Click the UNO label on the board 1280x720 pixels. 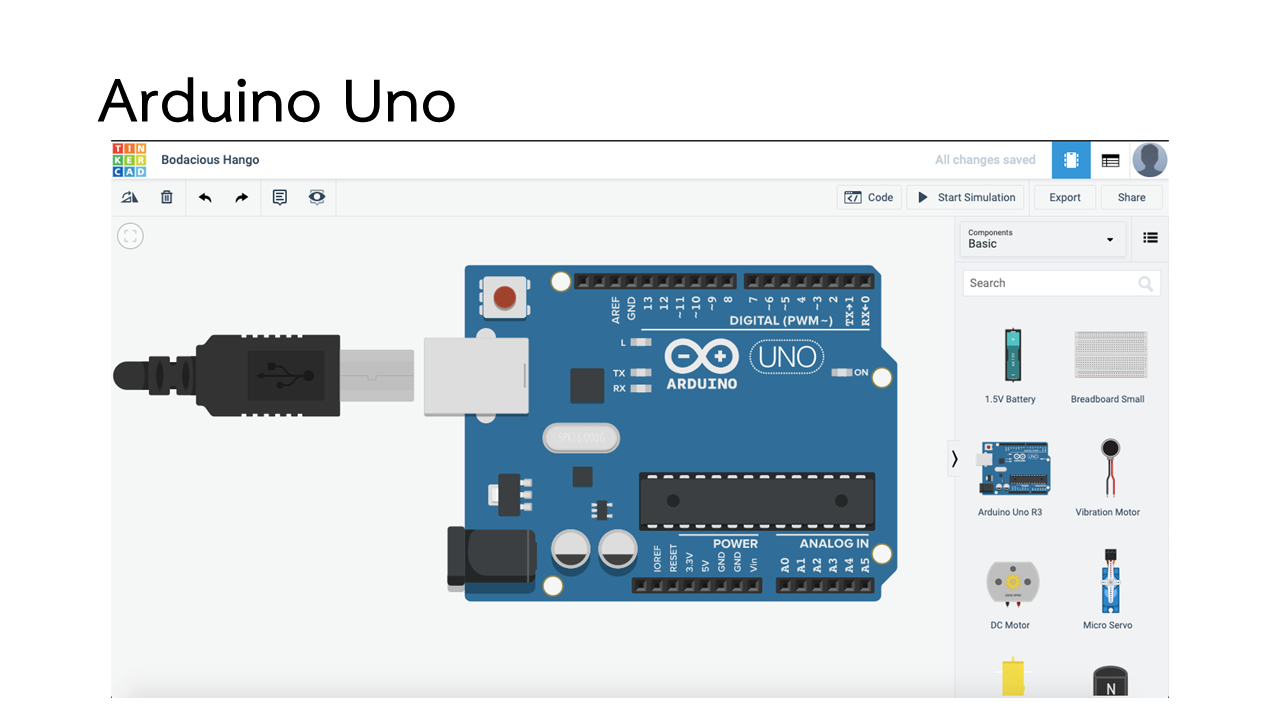tap(788, 357)
